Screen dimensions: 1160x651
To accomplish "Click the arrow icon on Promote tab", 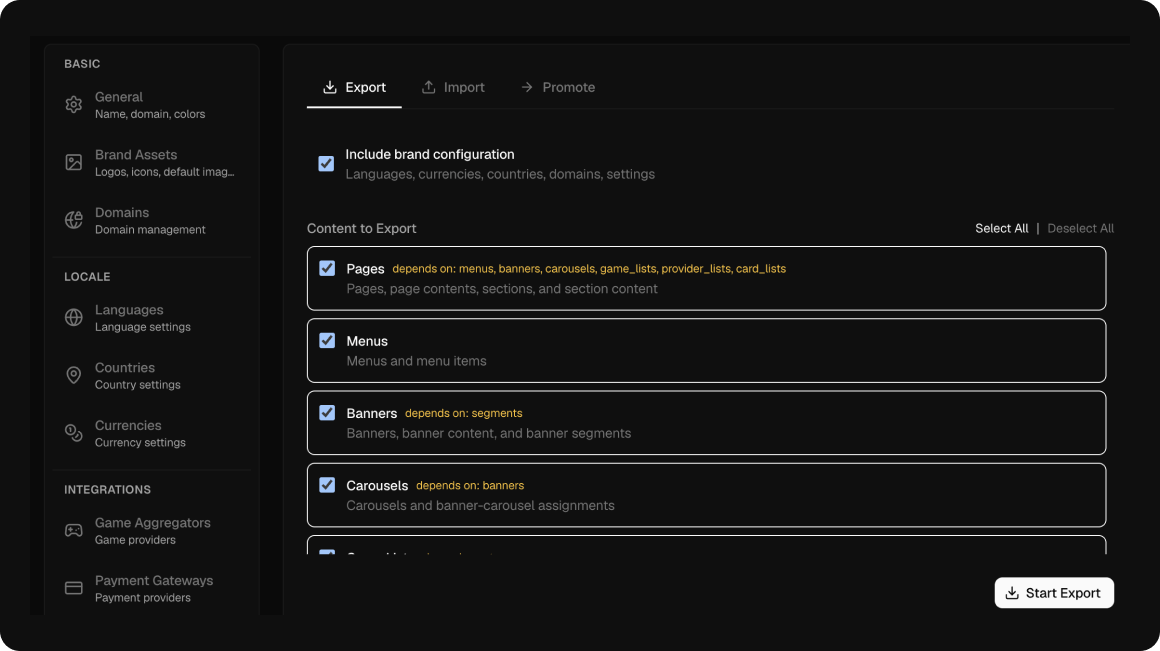I will 527,87.
